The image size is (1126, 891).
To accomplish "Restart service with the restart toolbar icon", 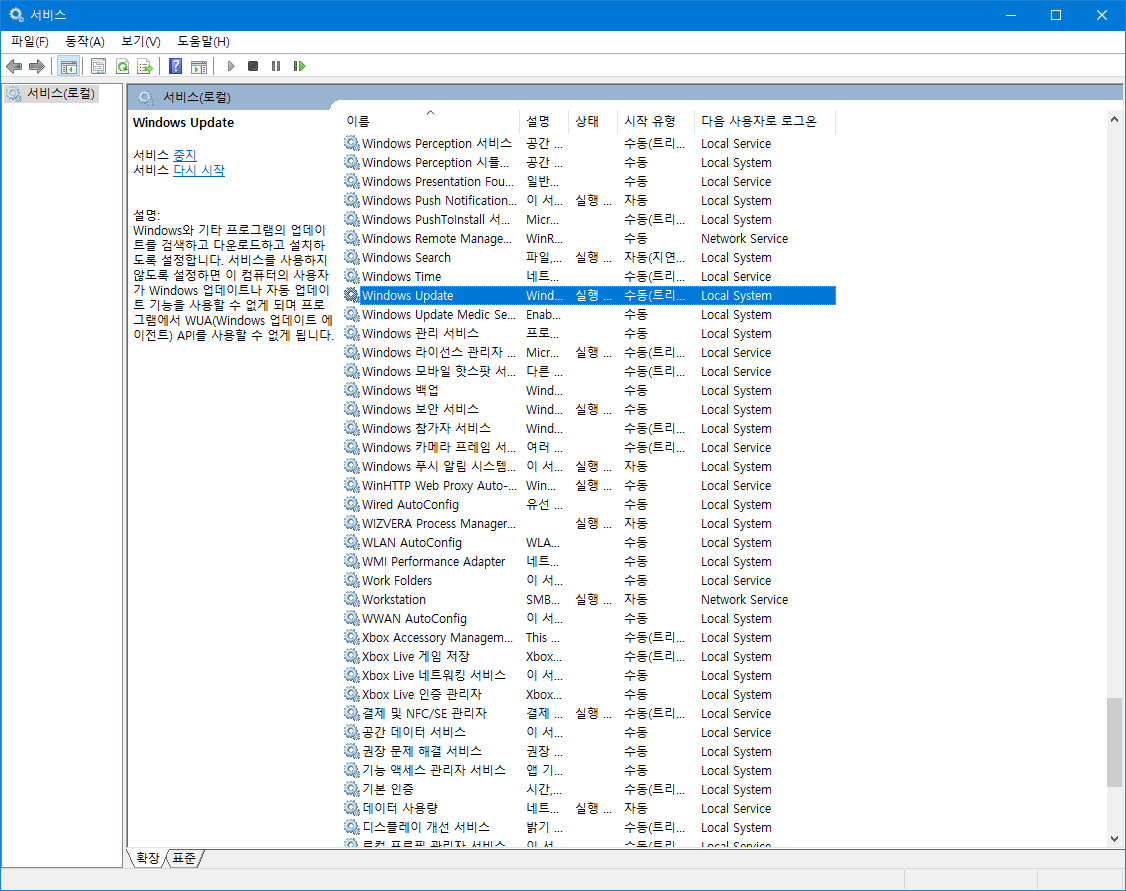I will coord(299,66).
